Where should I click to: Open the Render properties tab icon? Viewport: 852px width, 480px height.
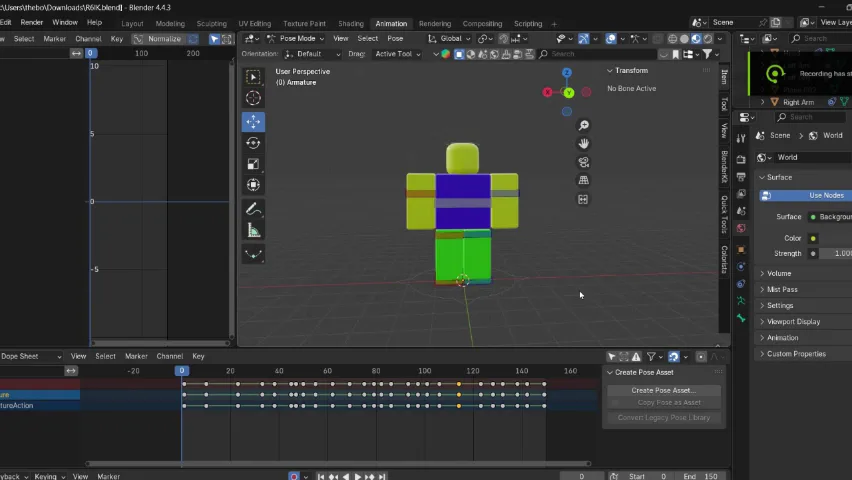[741, 159]
